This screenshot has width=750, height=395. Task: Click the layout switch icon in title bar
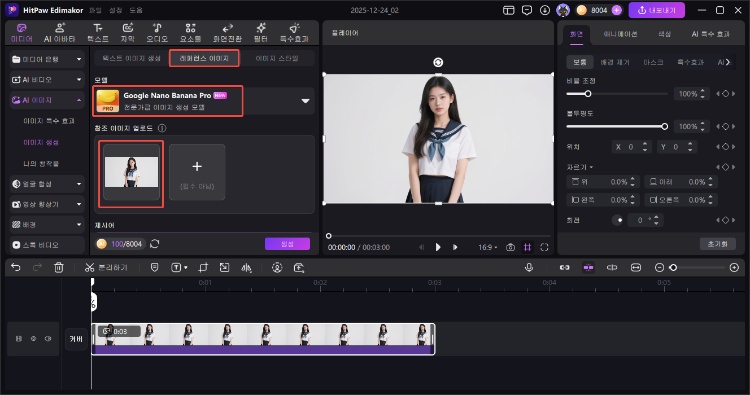pyautogui.click(x=508, y=10)
